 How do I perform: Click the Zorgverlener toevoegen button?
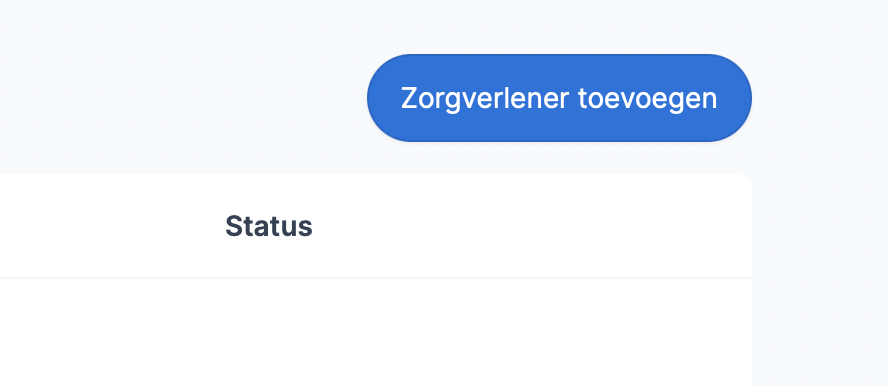[559, 98]
